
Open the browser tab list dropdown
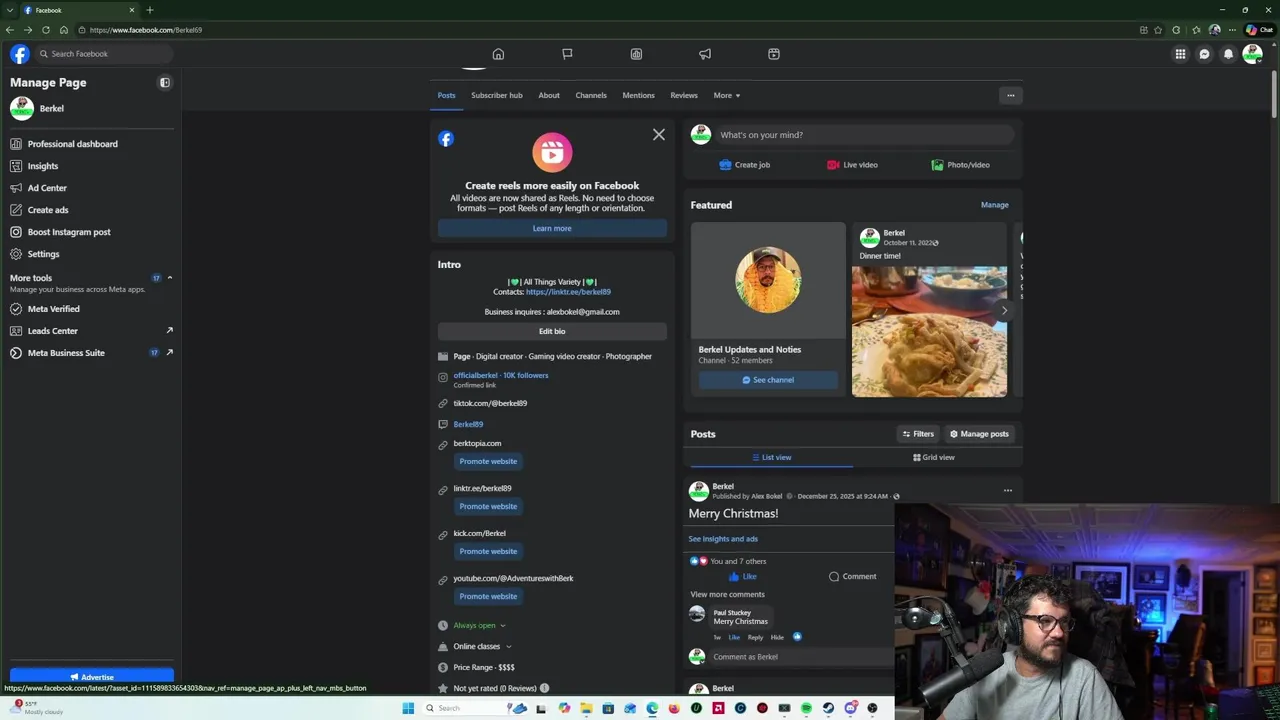(9, 10)
